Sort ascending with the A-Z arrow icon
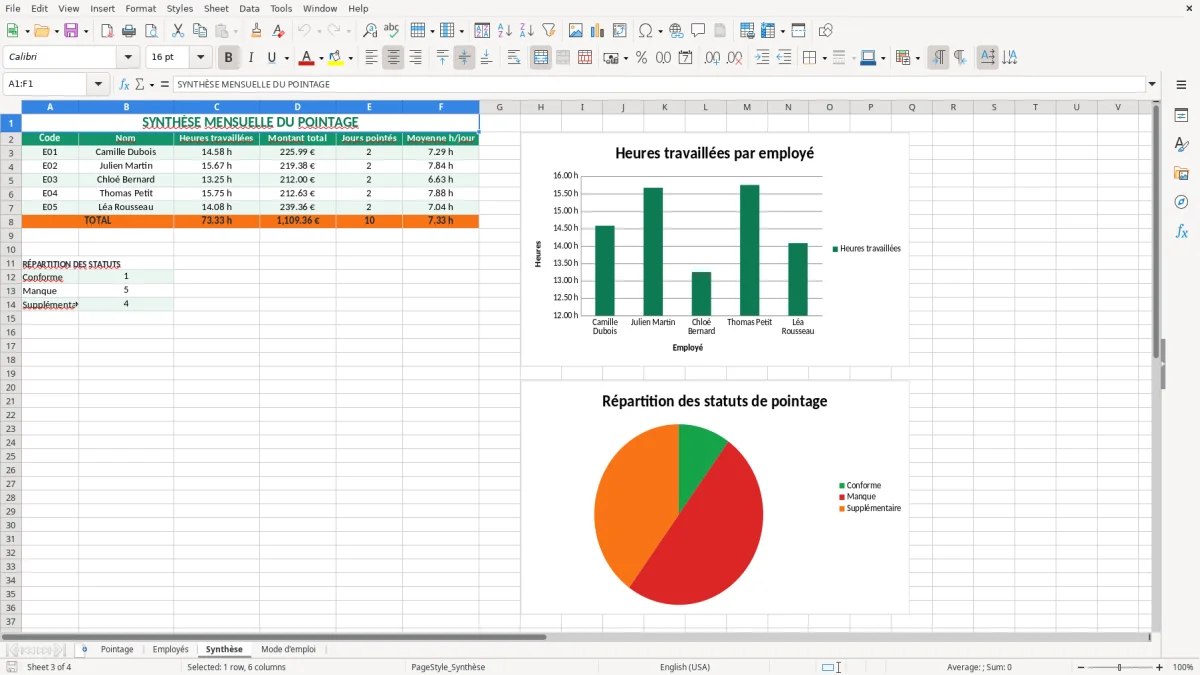The image size is (1200, 675). point(505,31)
